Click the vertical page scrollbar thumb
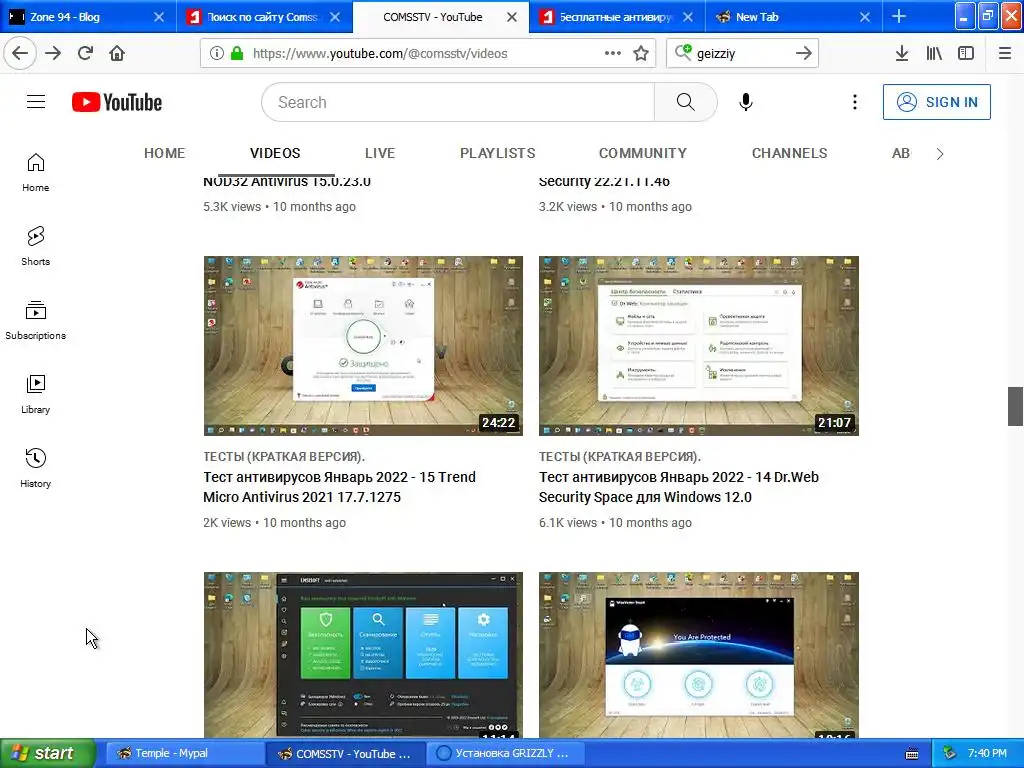The image size is (1024, 768). (x=1015, y=406)
